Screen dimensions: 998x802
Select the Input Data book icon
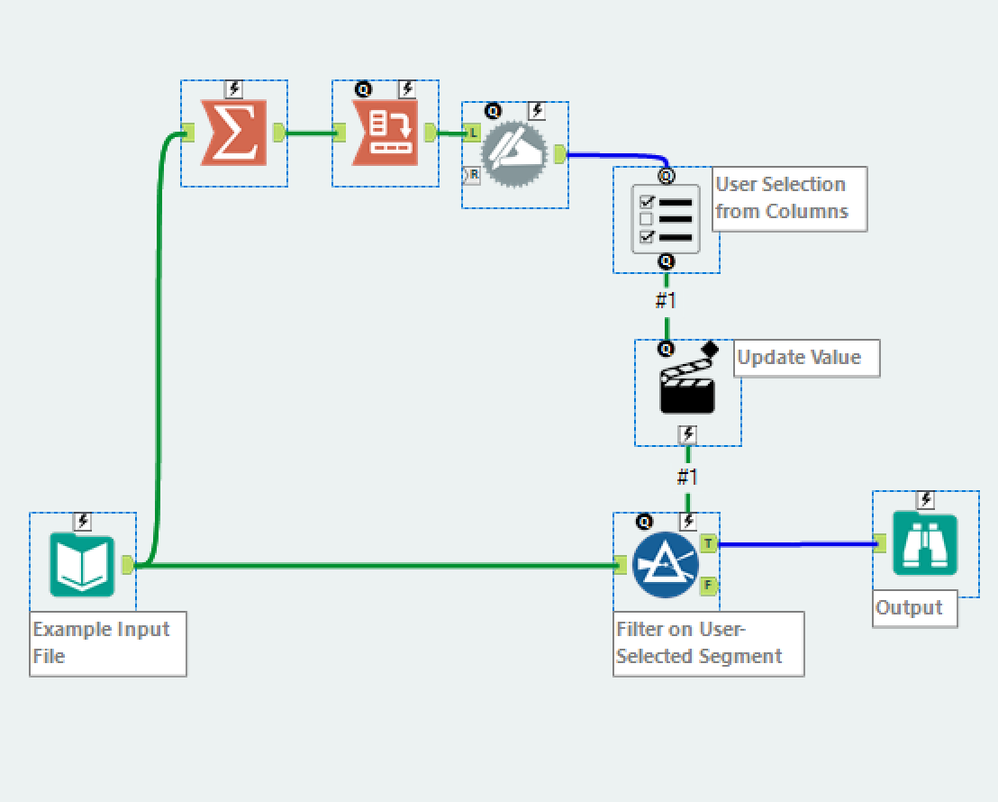click(x=82, y=565)
